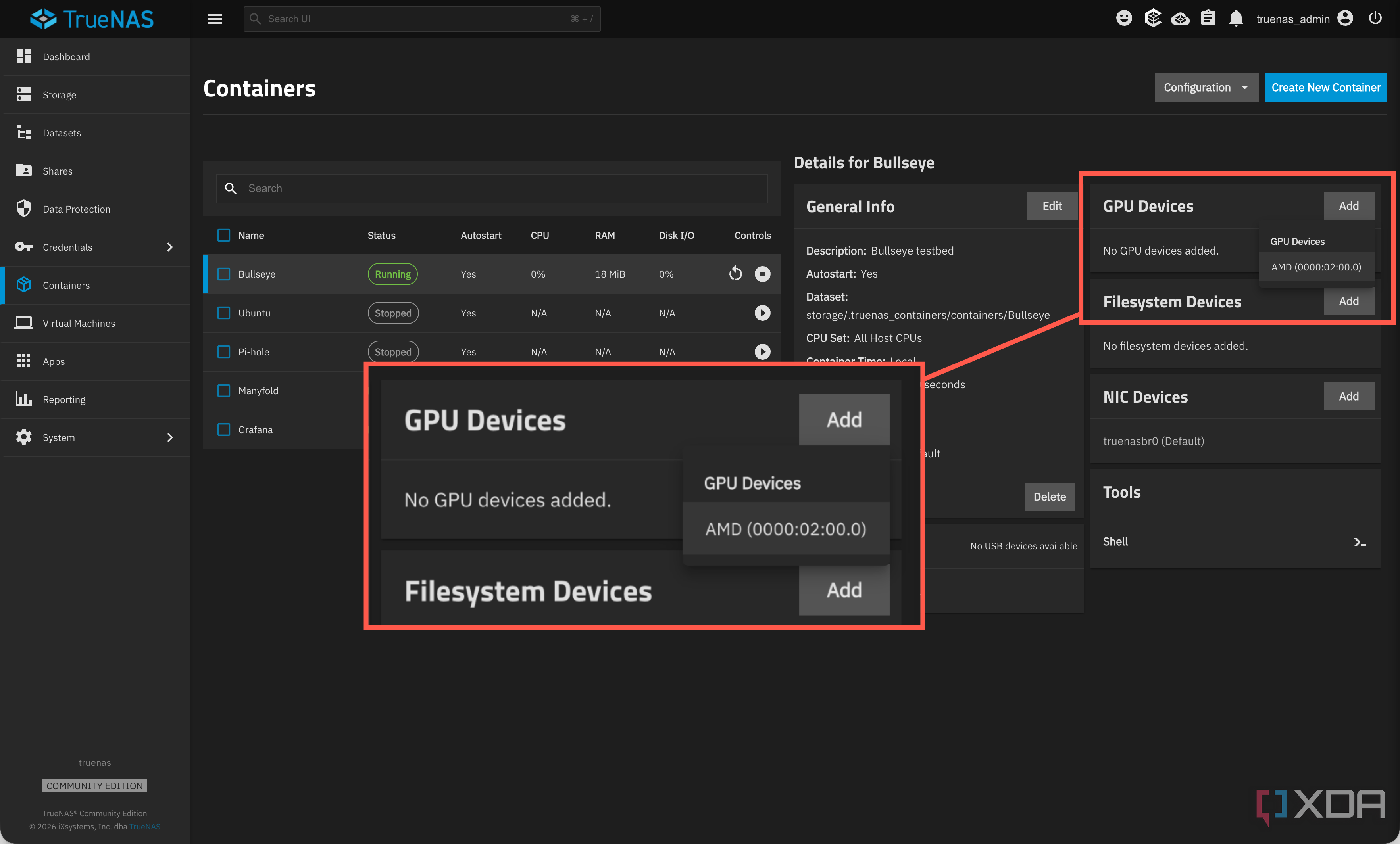Screen dimensions: 1400x844
Task: Go to the Dashboard page
Action: click(x=95, y=57)
